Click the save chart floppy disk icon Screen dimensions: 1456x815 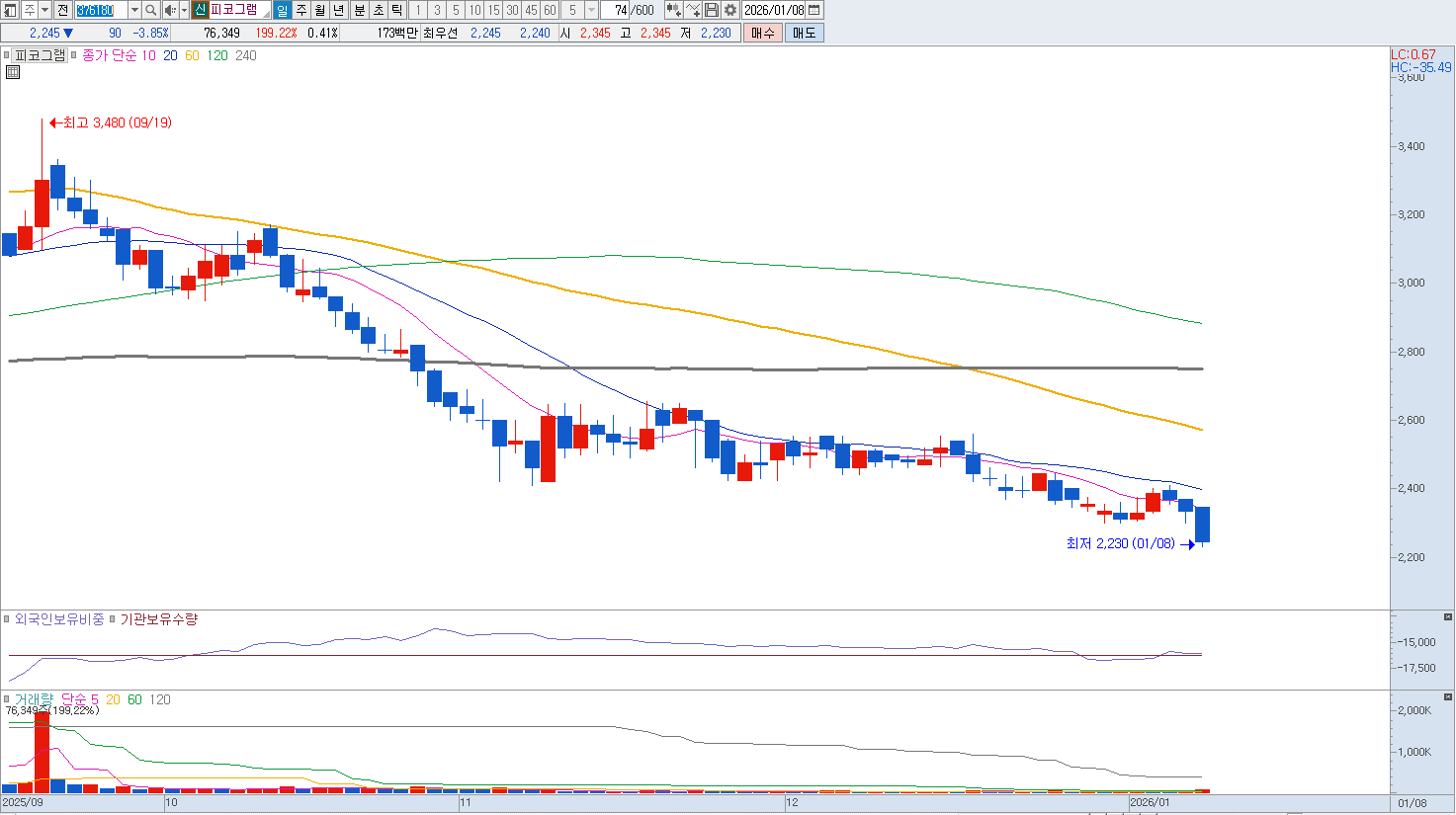[712, 10]
